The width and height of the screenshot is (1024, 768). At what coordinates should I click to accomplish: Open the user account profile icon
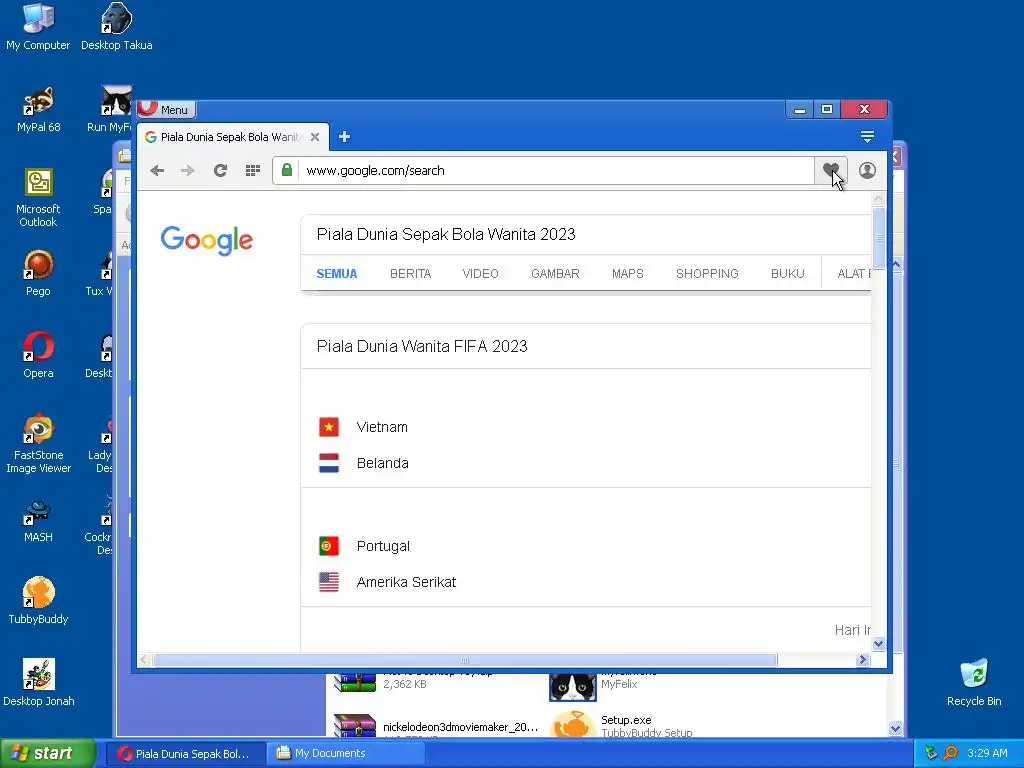(867, 170)
